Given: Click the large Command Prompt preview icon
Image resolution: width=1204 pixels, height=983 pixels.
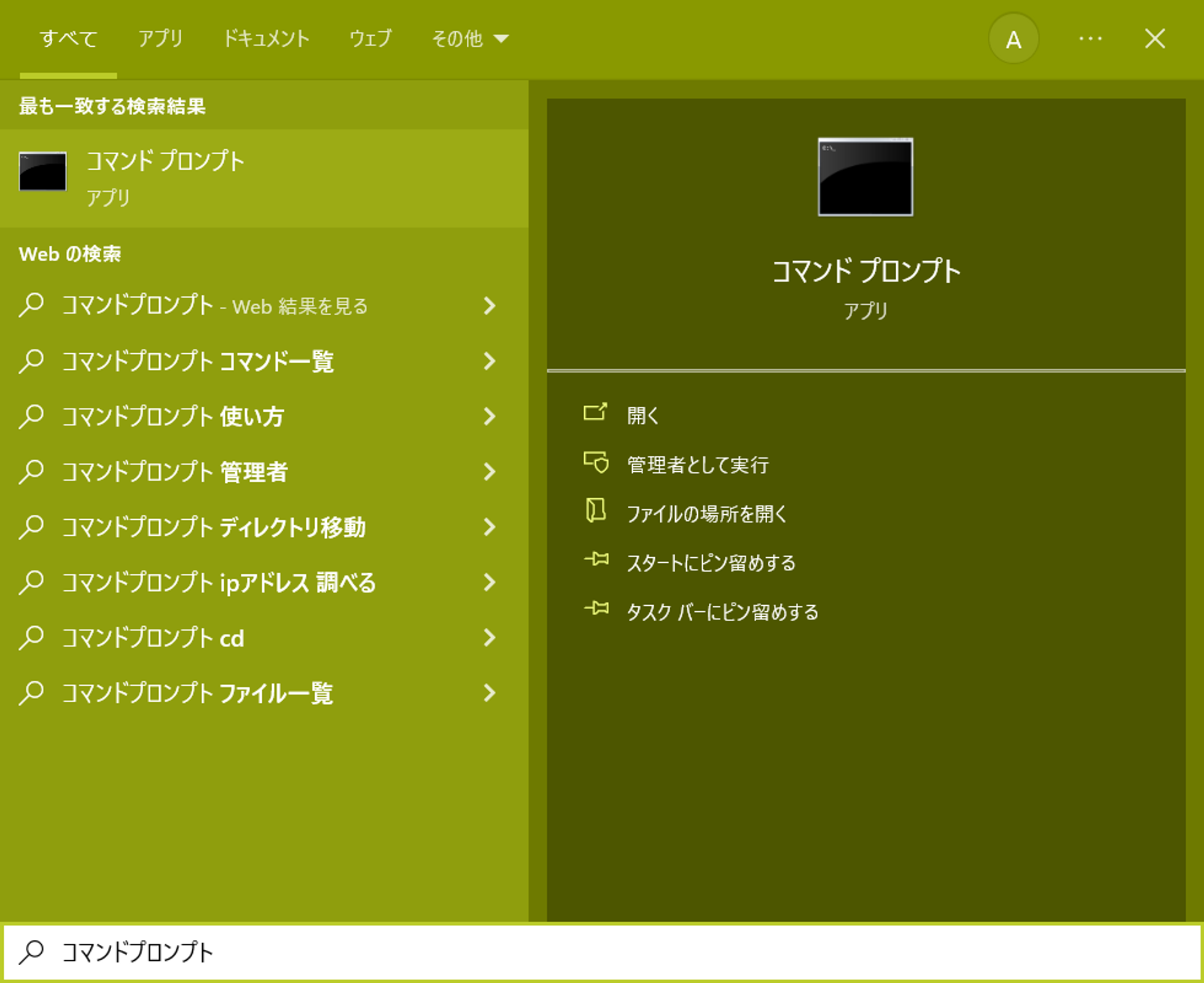Looking at the screenshot, I should click(866, 177).
